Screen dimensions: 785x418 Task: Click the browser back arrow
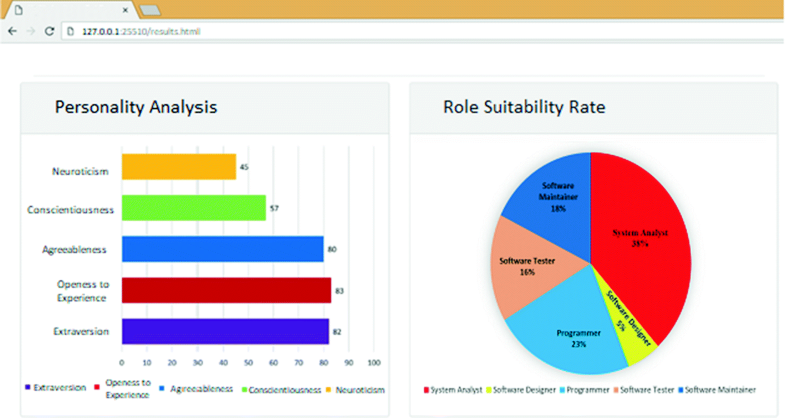click(13, 31)
